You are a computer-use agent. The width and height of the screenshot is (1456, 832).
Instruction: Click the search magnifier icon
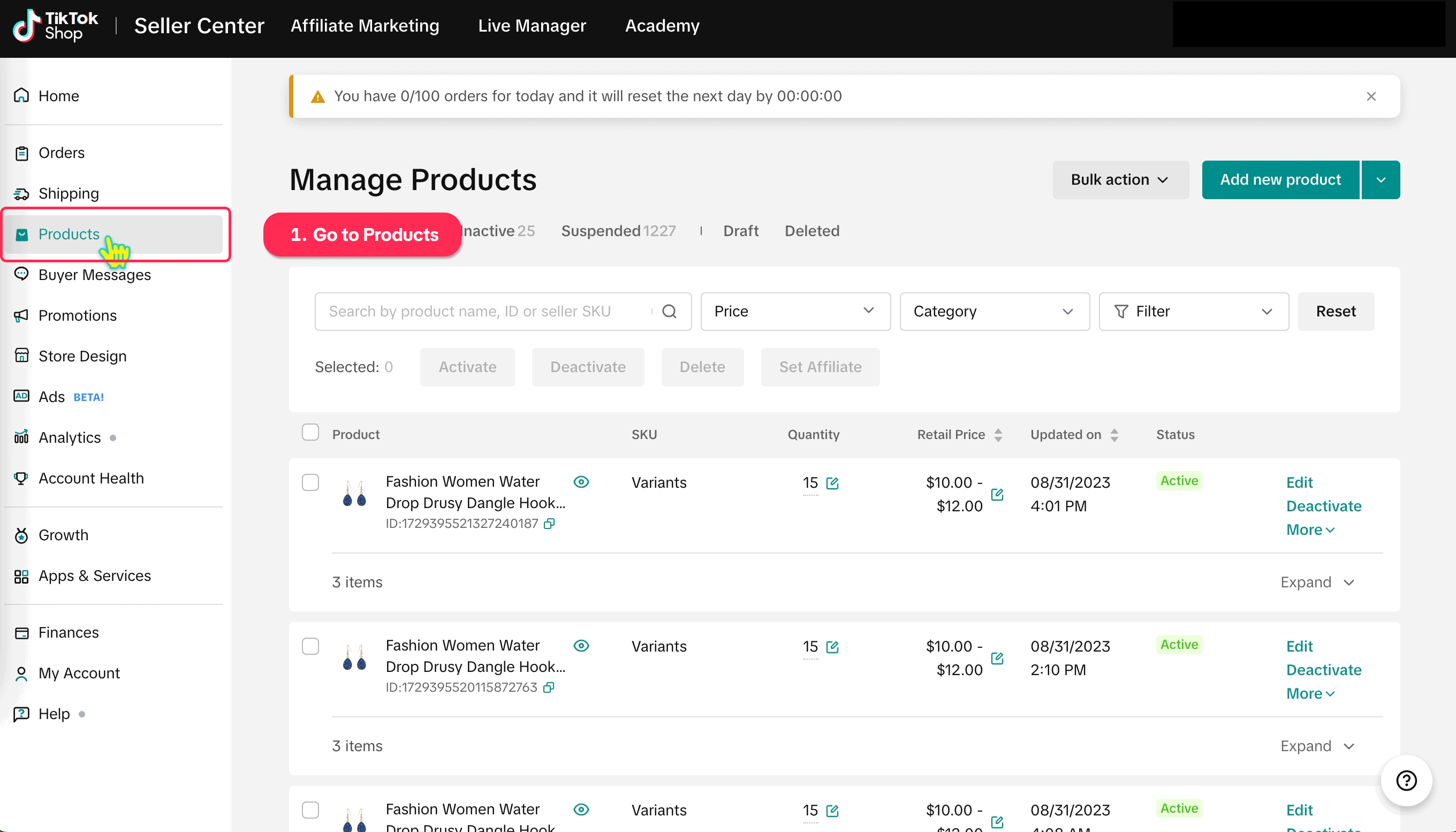click(x=669, y=312)
